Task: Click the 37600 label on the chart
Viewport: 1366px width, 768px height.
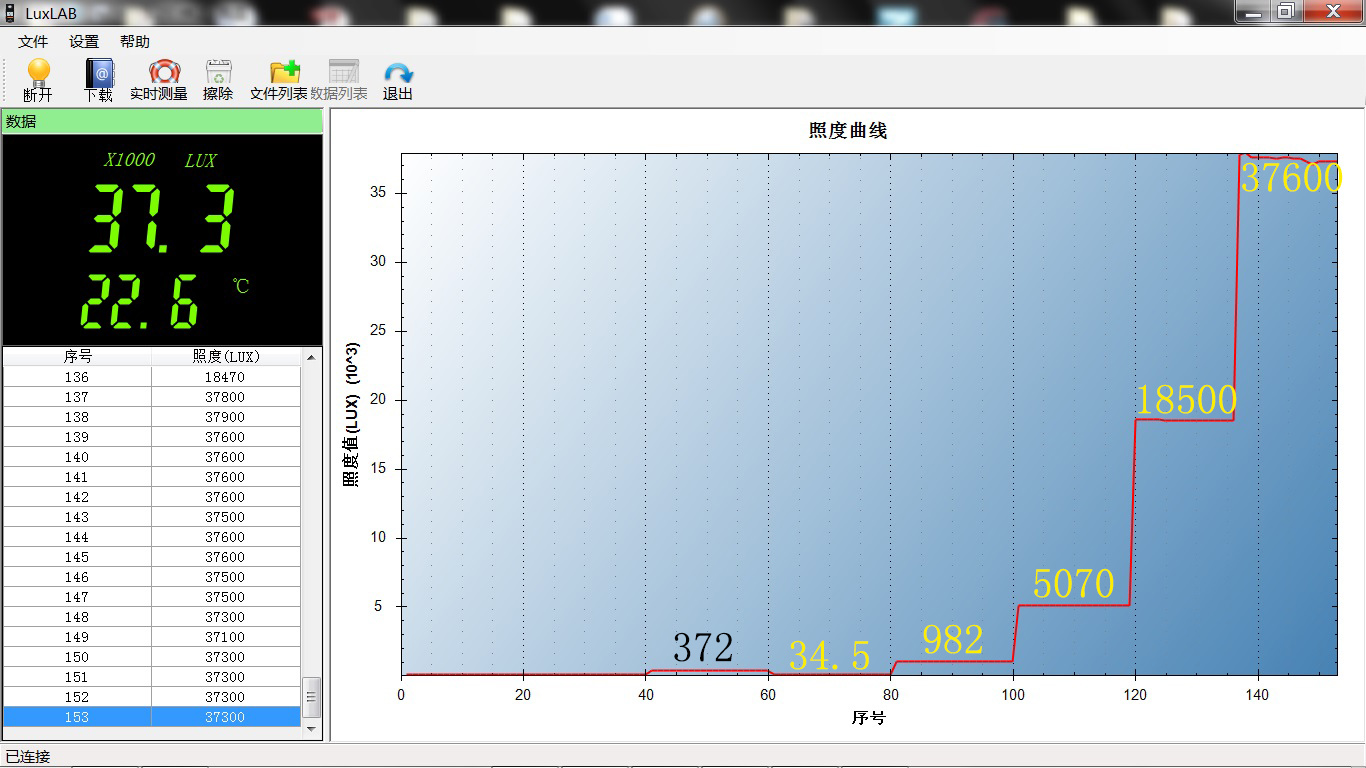Action: 1291,178
